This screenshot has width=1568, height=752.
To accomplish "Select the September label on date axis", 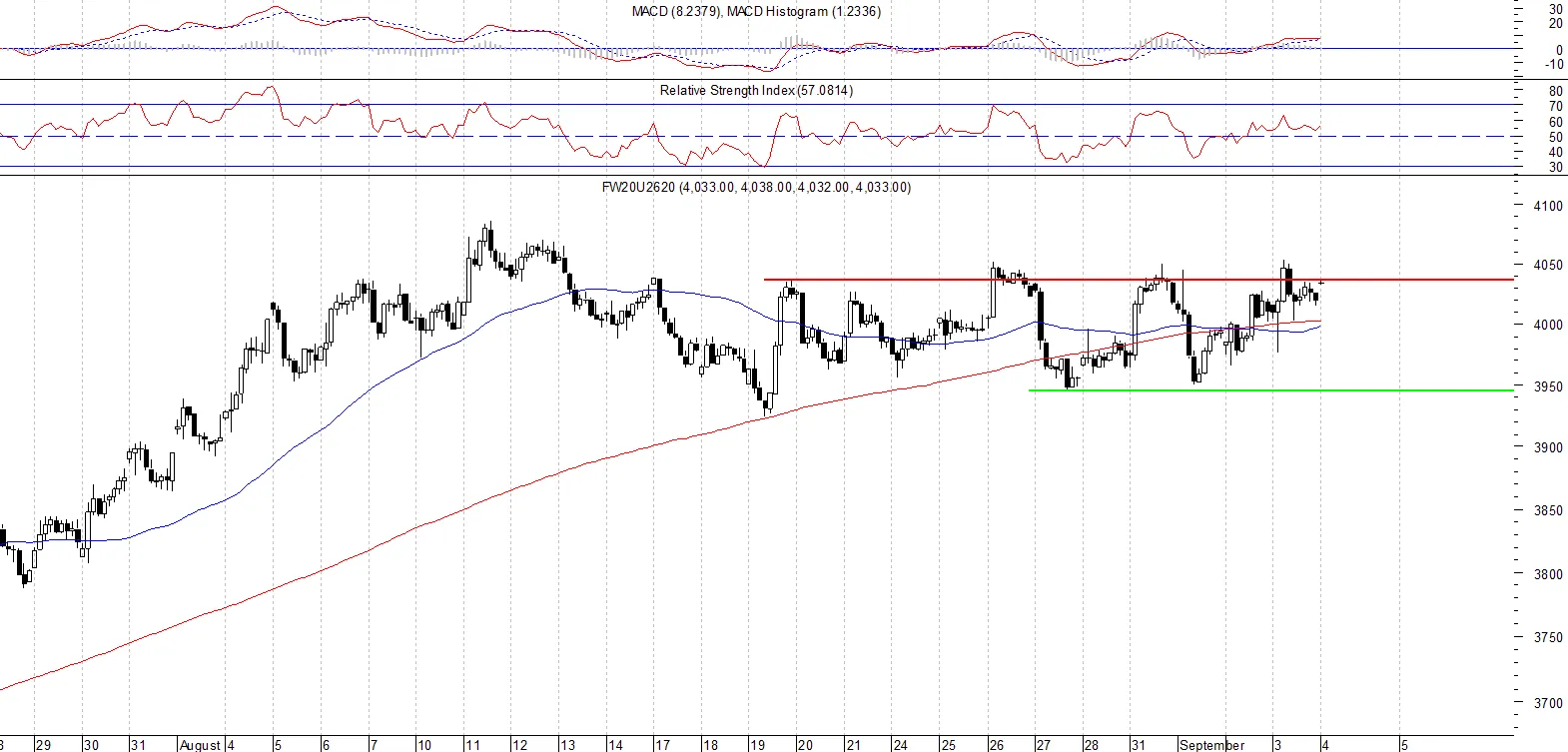I will click(1212, 745).
